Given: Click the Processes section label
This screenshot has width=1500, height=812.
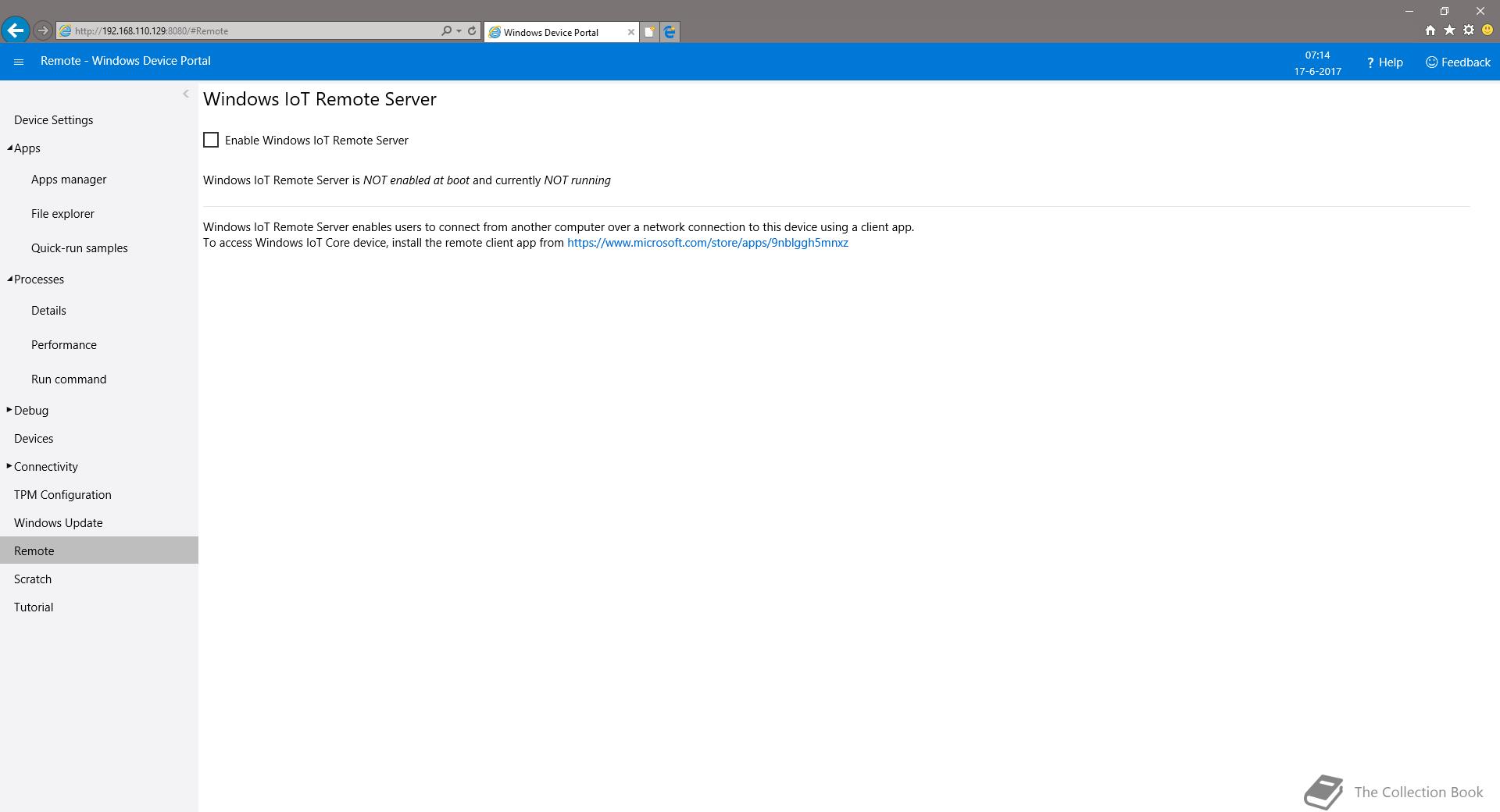Looking at the screenshot, I should pos(39,280).
